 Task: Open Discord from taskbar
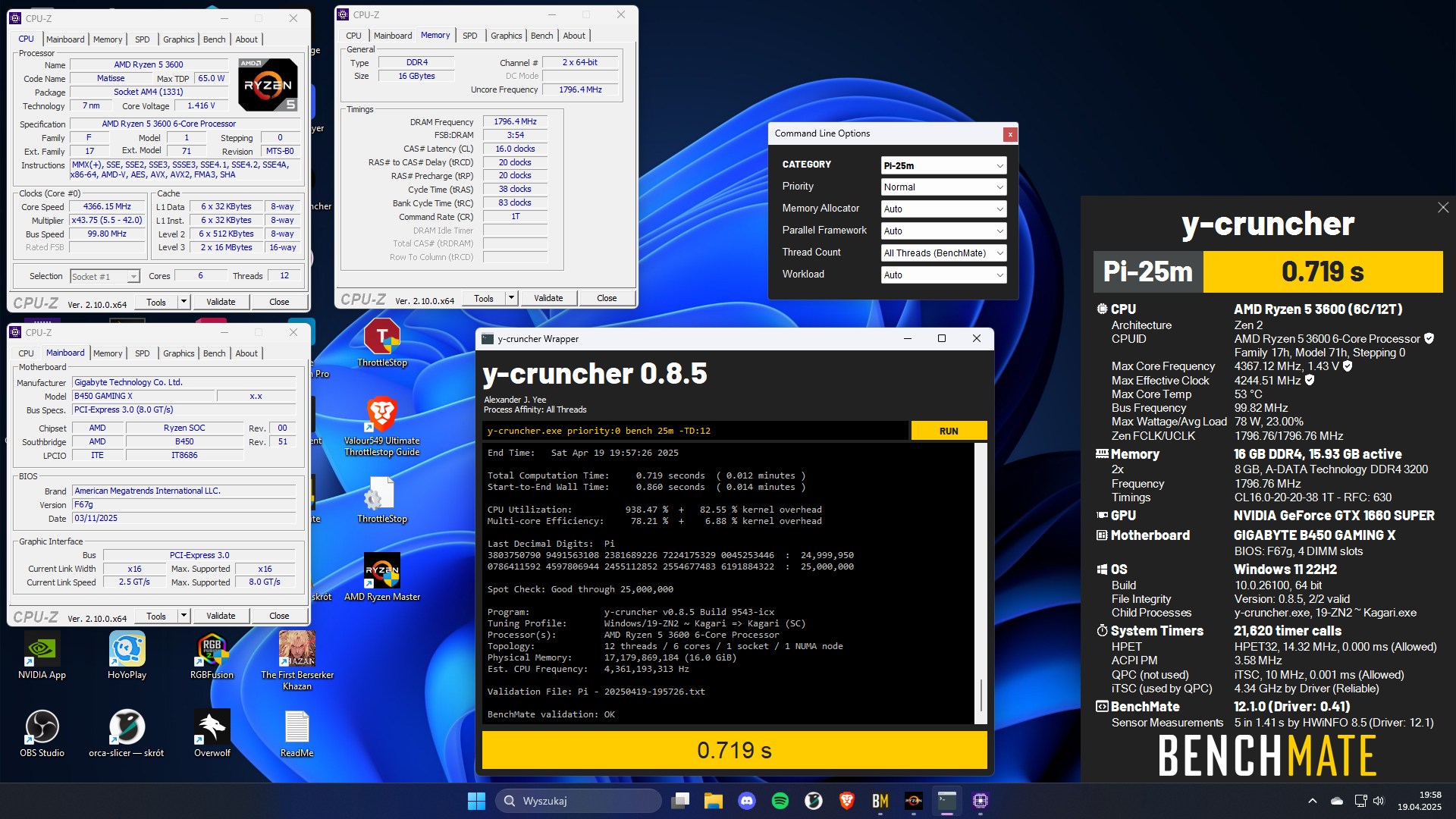coord(747,801)
